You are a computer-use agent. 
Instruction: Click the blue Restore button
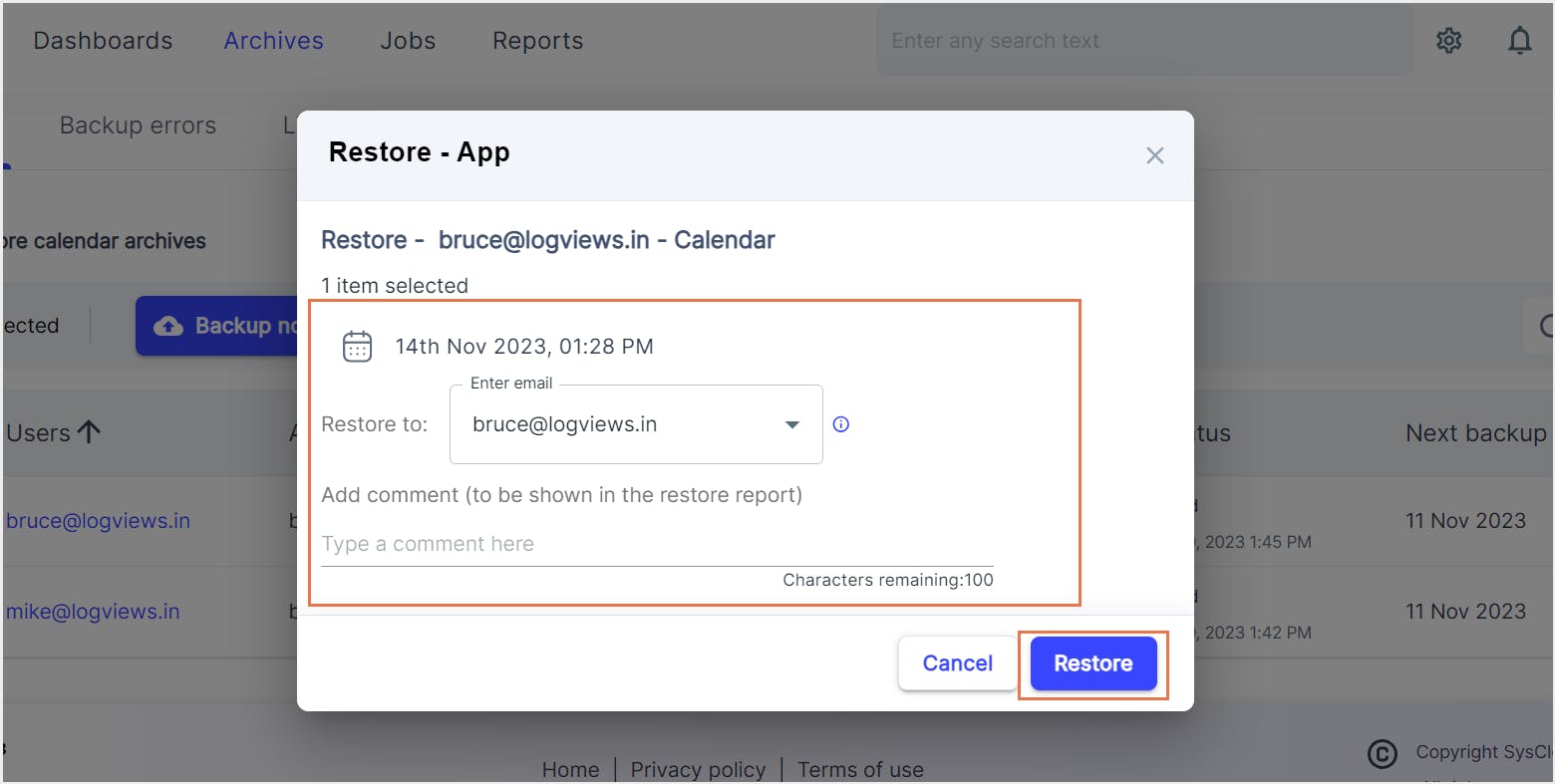tap(1092, 663)
